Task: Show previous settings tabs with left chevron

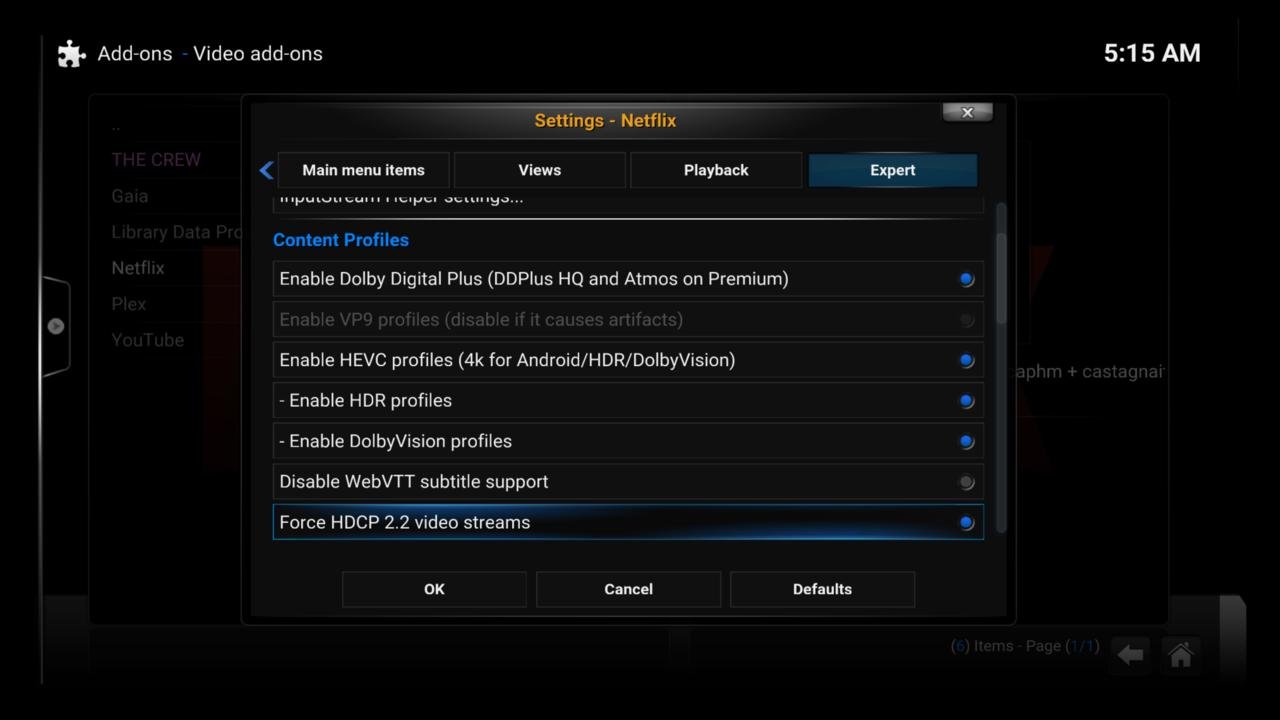Action: pos(266,170)
